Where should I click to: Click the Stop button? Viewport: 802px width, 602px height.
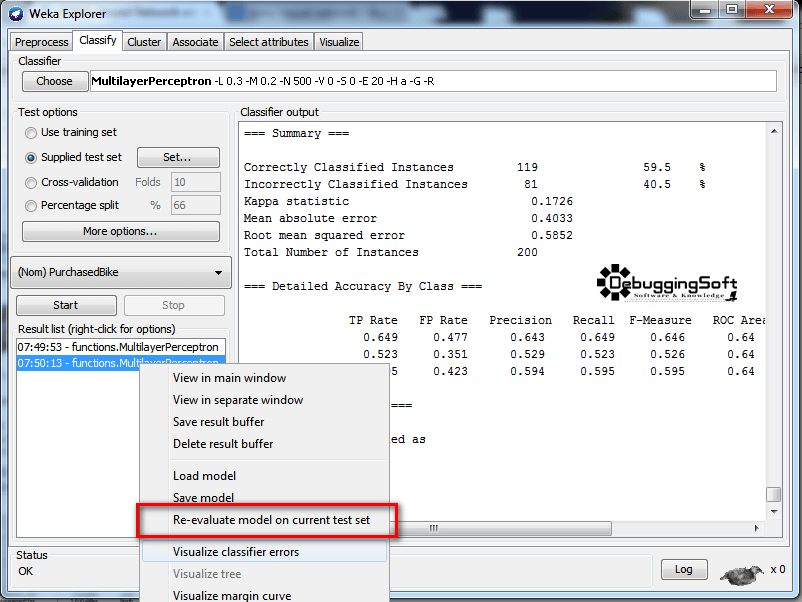[x=174, y=305]
